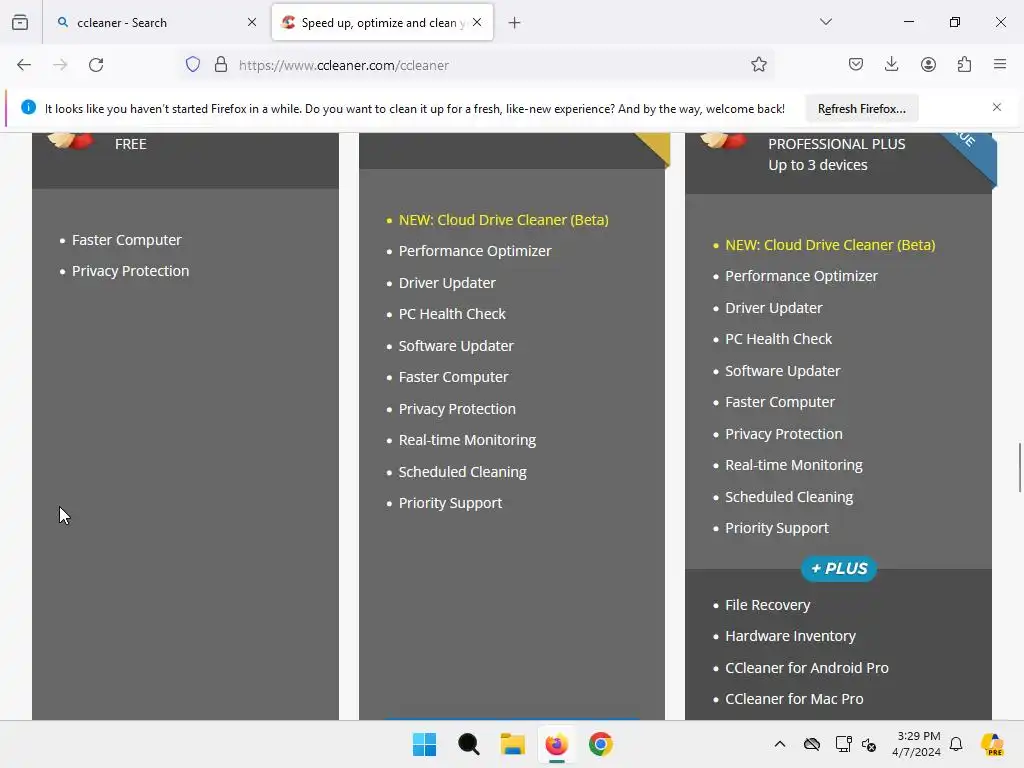This screenshot has height=768, width=1024.
Task: Click the + PLUS badge
Action: coord(839,569)
